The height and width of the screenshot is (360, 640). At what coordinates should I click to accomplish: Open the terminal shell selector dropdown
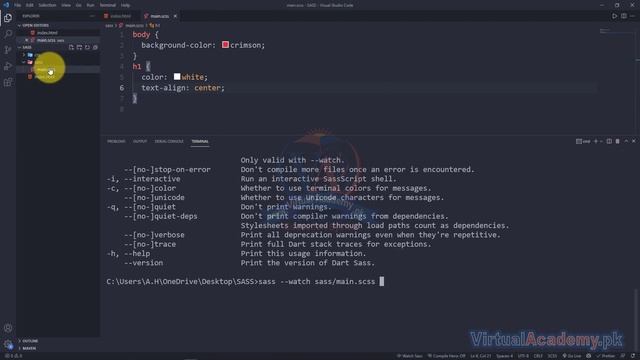583,141
